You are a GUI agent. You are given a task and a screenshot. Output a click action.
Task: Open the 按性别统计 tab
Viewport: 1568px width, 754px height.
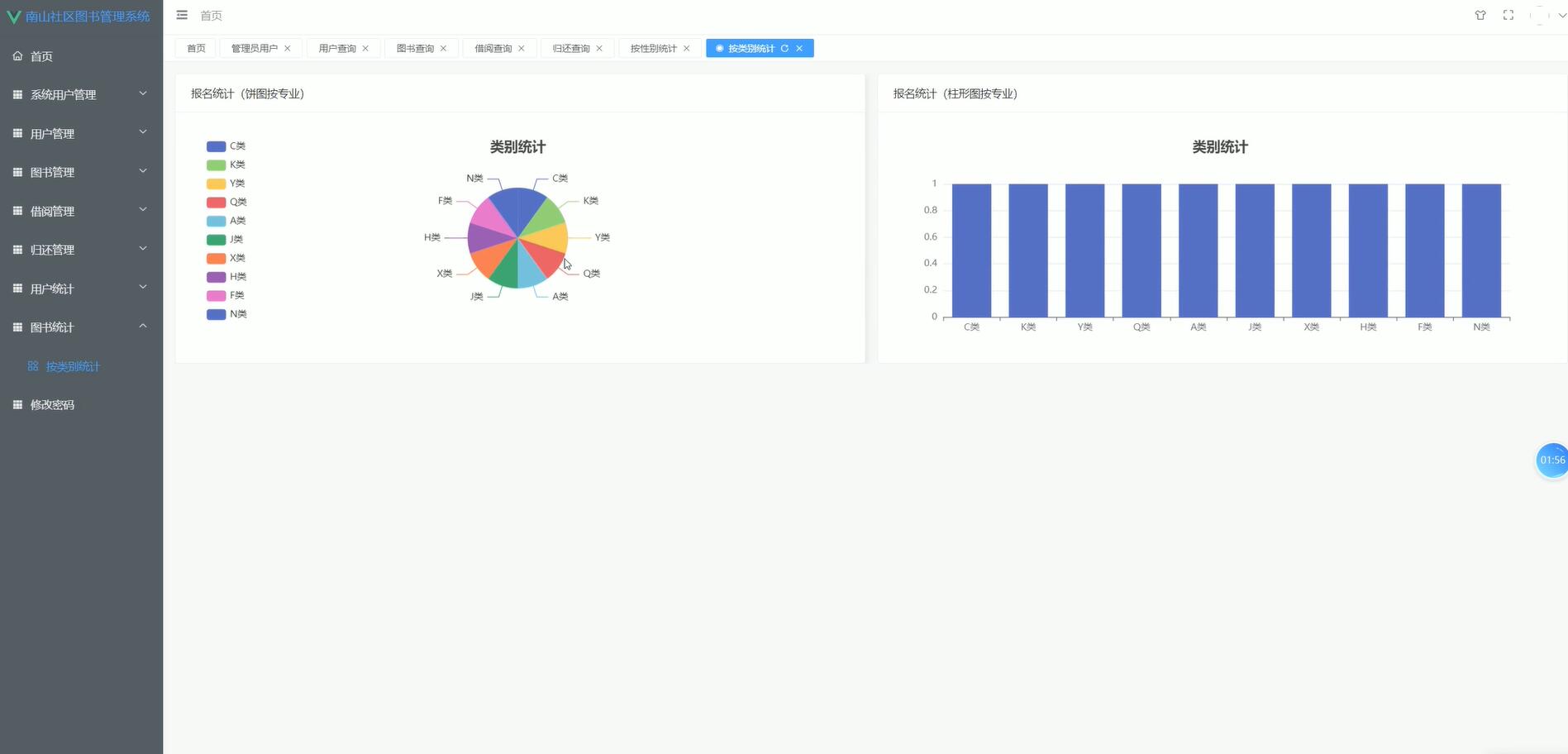(653, 49)
